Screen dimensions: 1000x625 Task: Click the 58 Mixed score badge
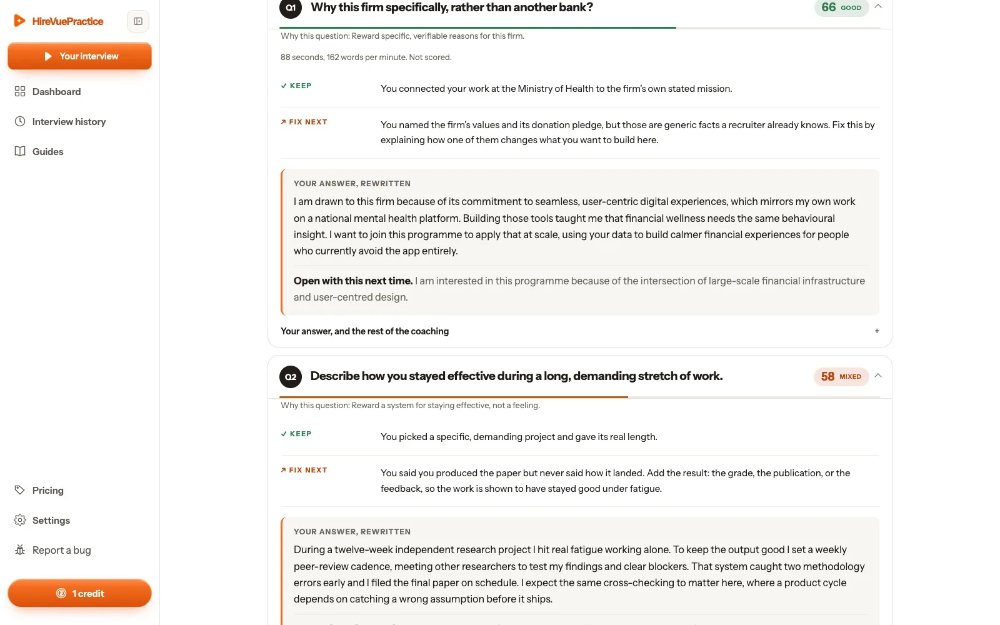841,376
